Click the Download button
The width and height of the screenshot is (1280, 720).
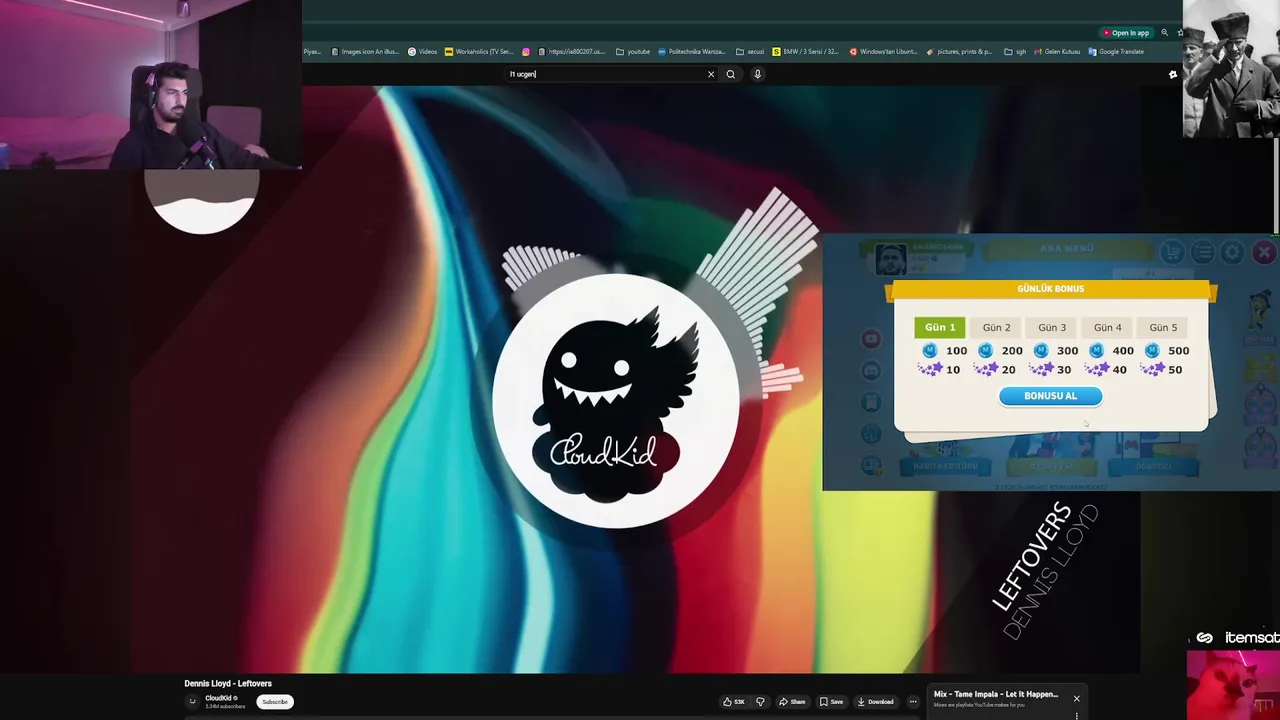click(x=875, y=702)
